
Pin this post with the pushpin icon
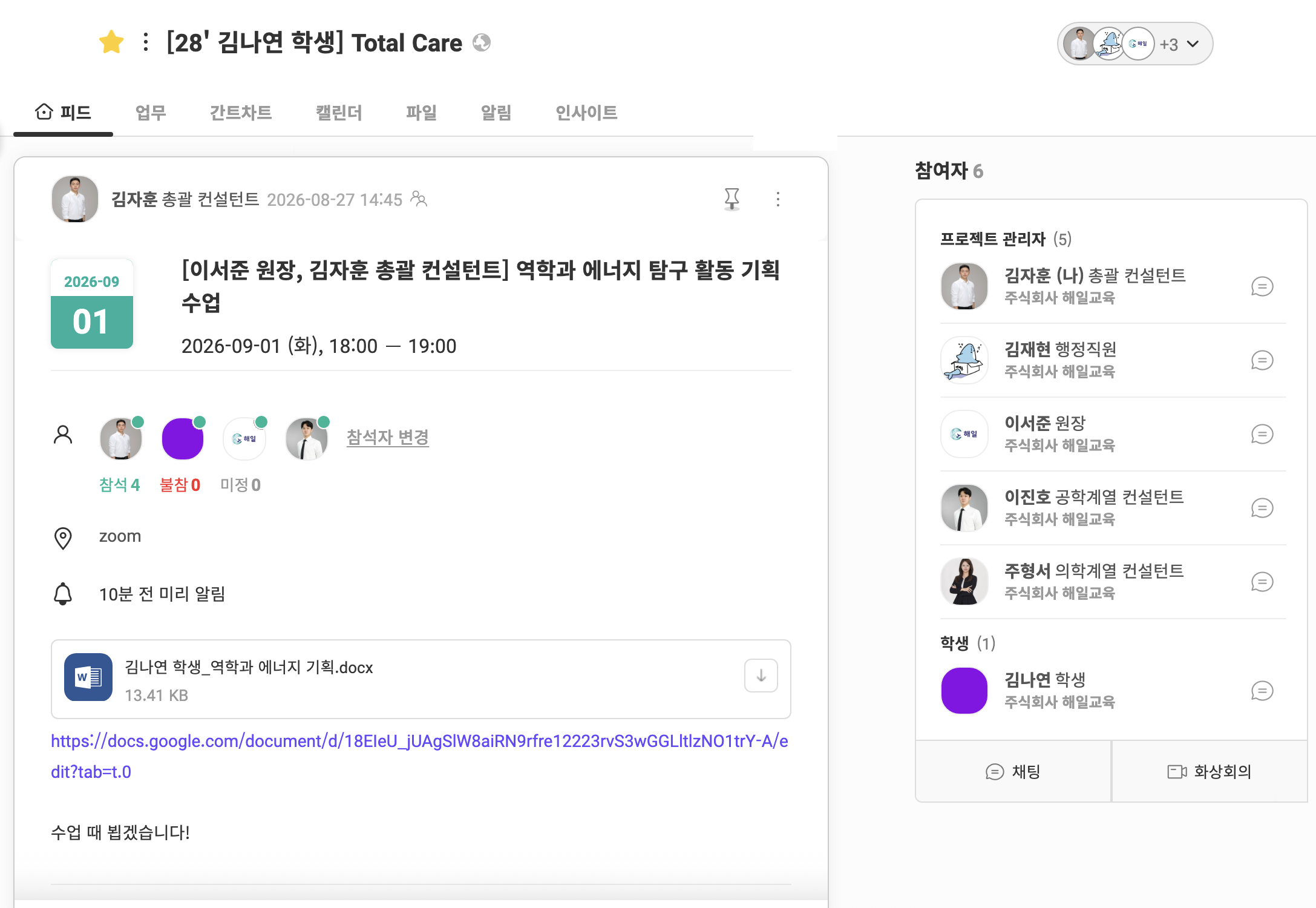732,199
